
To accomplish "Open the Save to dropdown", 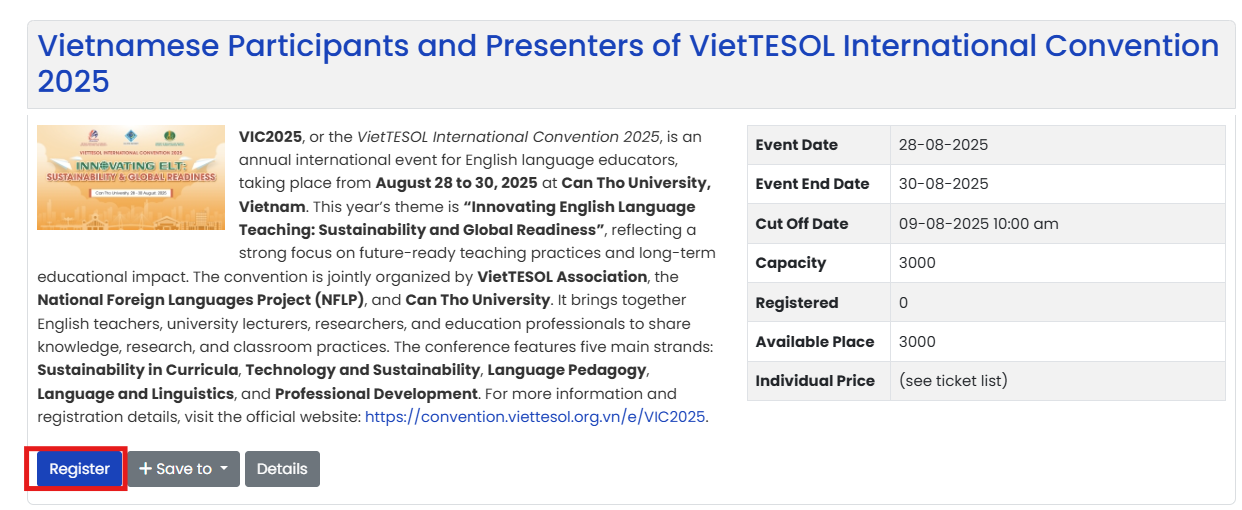I will coord(183,469).
